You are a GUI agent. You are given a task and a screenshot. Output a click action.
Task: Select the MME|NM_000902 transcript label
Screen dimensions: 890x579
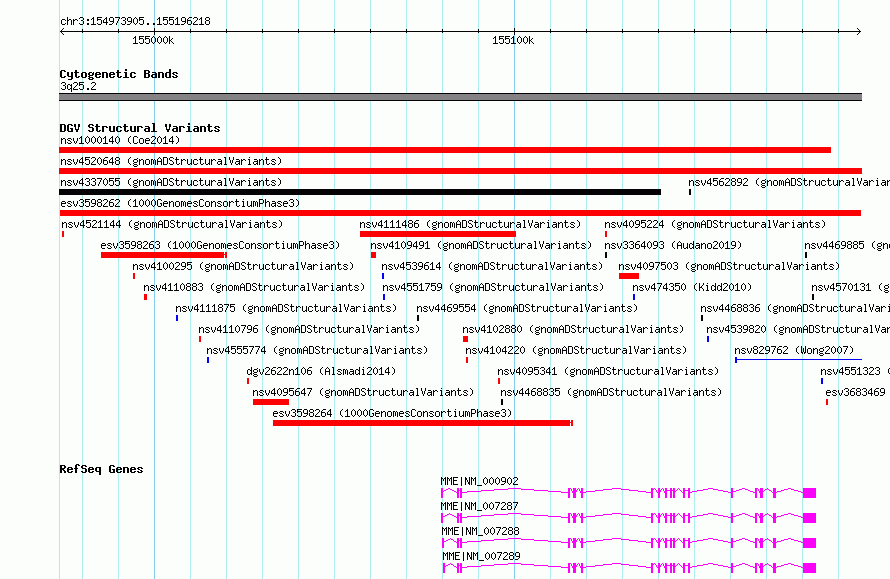[x=480, y=481]
